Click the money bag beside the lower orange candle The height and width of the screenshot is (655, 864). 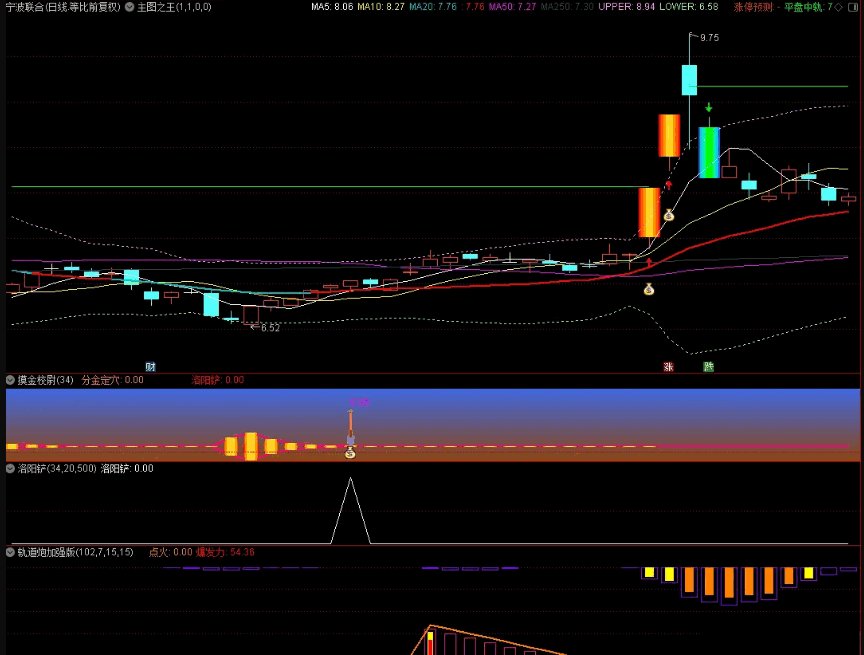669,215
